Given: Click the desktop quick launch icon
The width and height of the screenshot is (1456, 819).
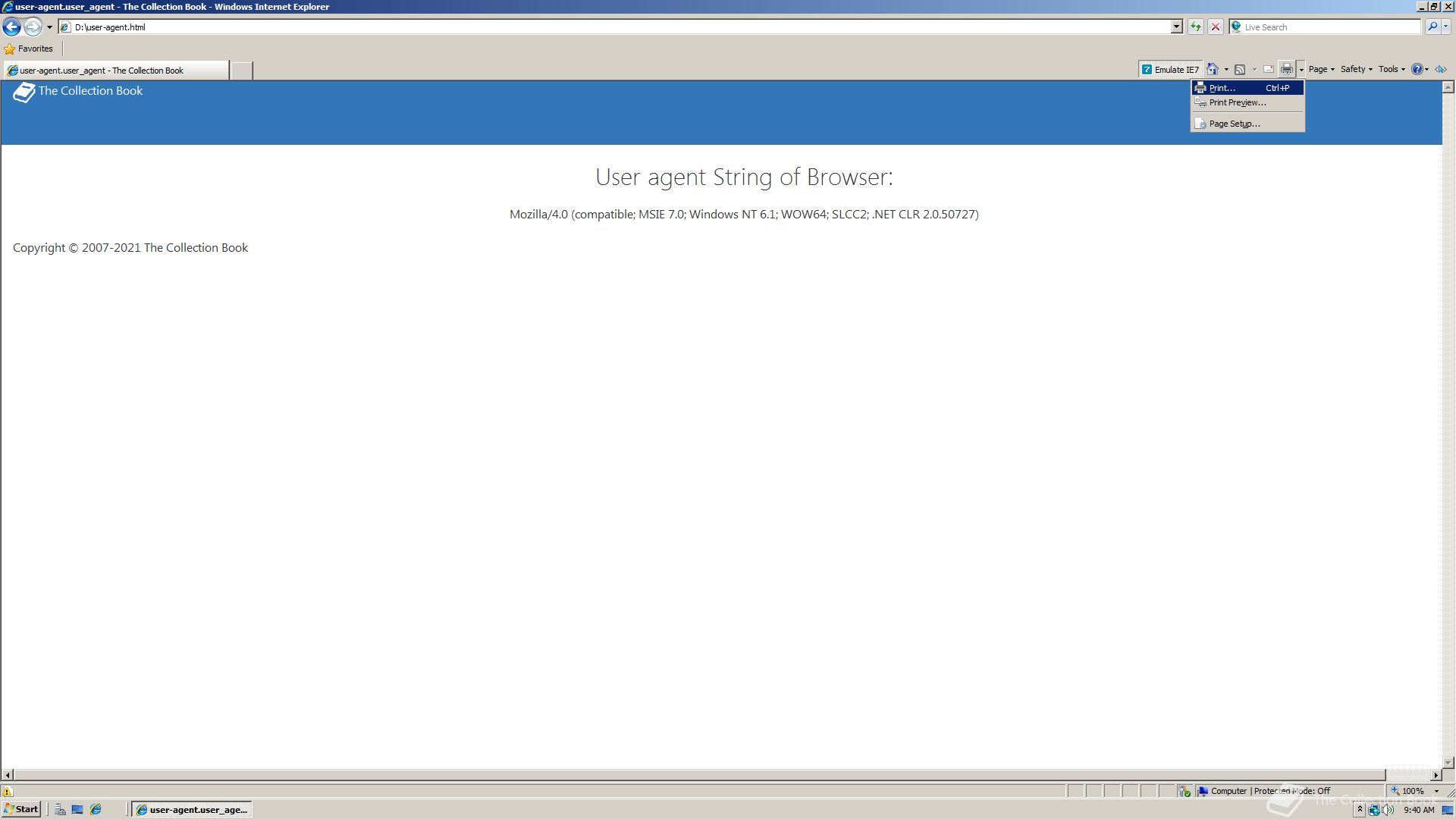Looking at the screenshot, I should pyautogui.click(x=77, y=810).
